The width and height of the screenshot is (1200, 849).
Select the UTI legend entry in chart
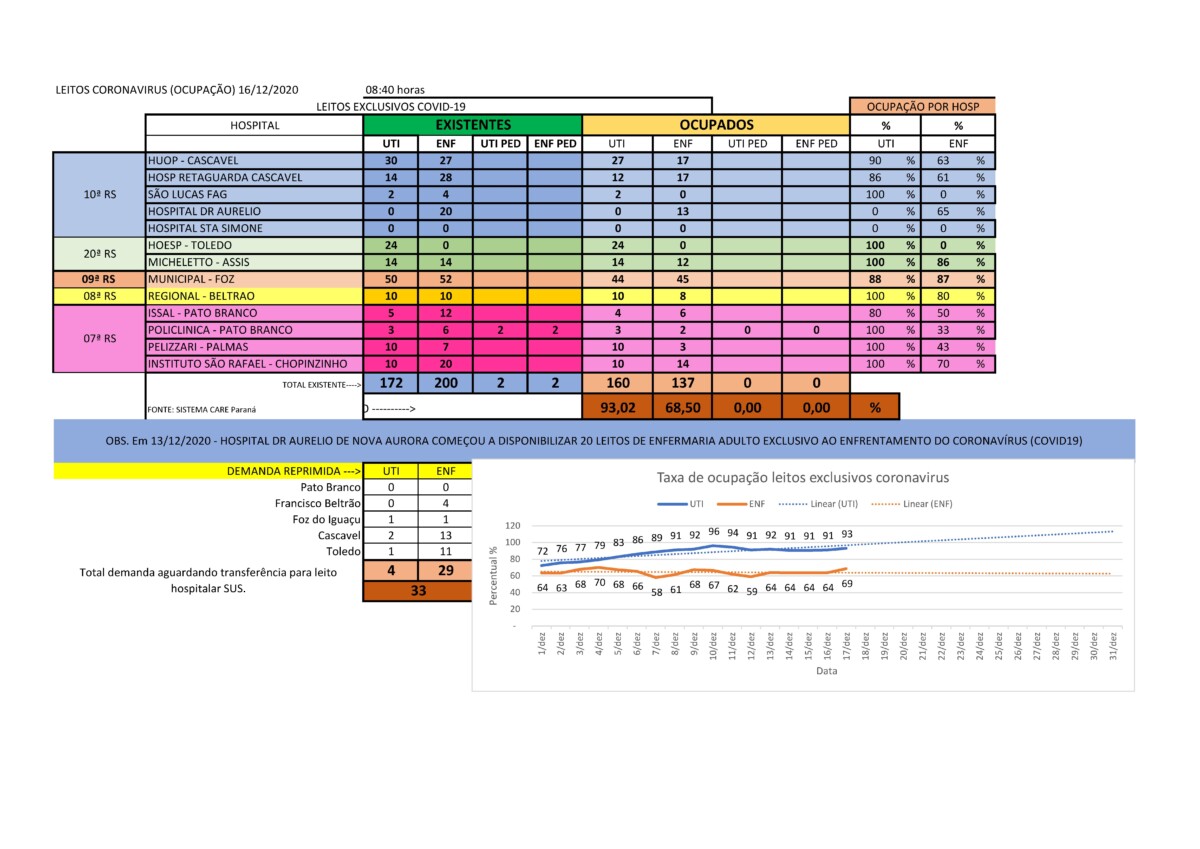(684, 504)
